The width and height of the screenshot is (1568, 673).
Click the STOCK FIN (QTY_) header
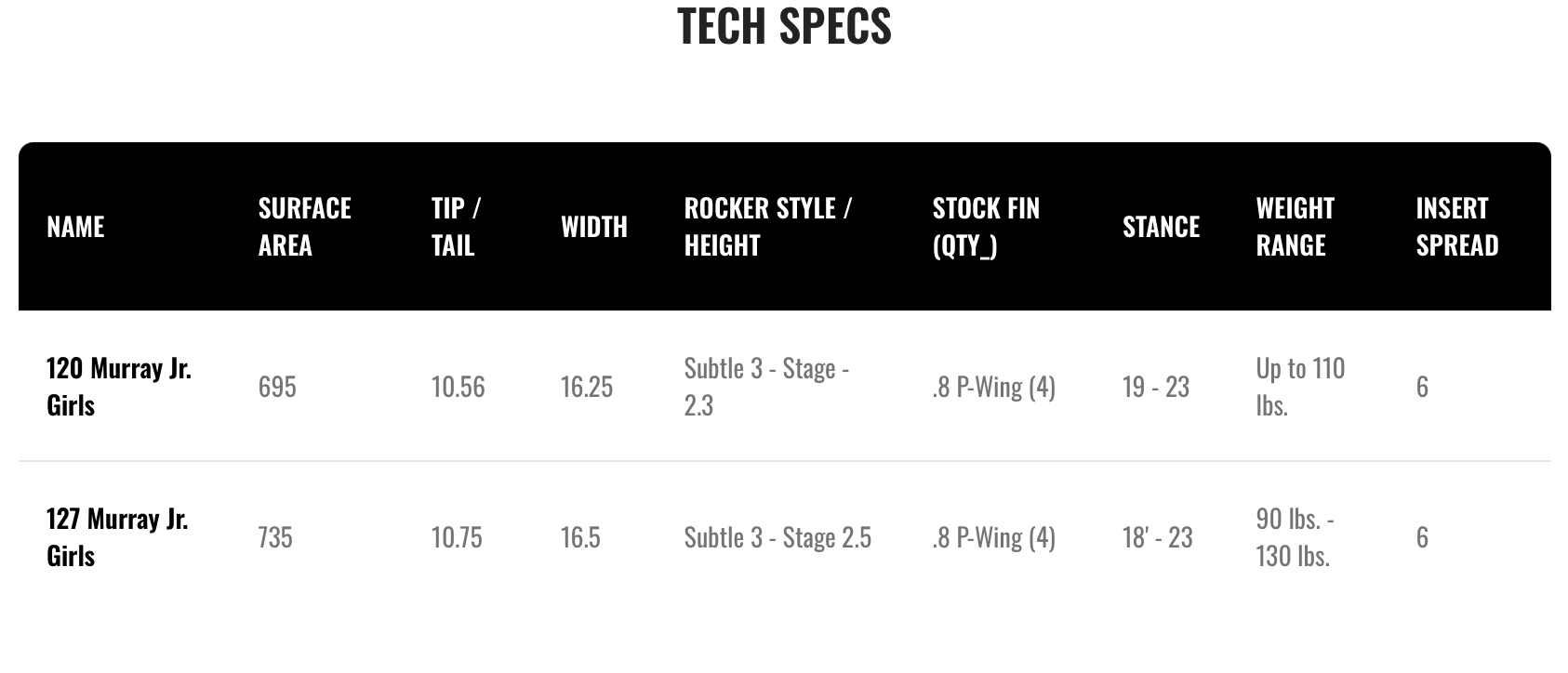(986, 227)
